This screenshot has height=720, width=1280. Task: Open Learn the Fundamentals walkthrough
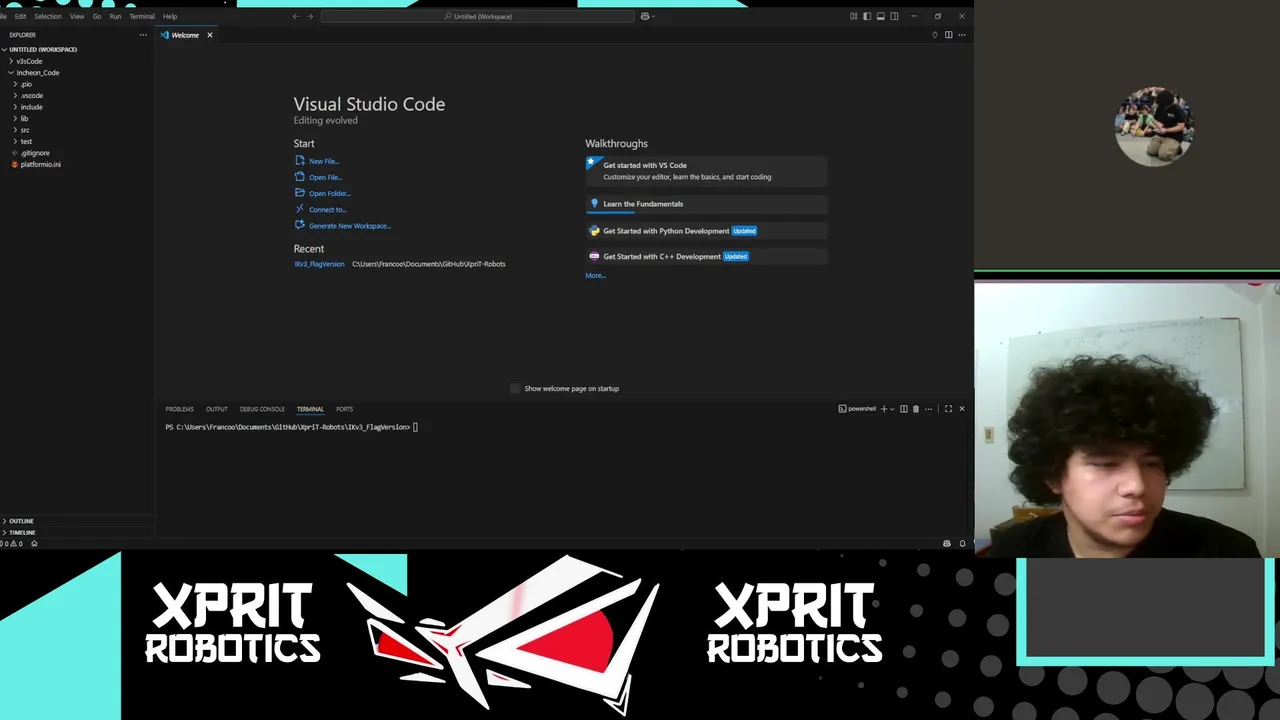point(706,204)
